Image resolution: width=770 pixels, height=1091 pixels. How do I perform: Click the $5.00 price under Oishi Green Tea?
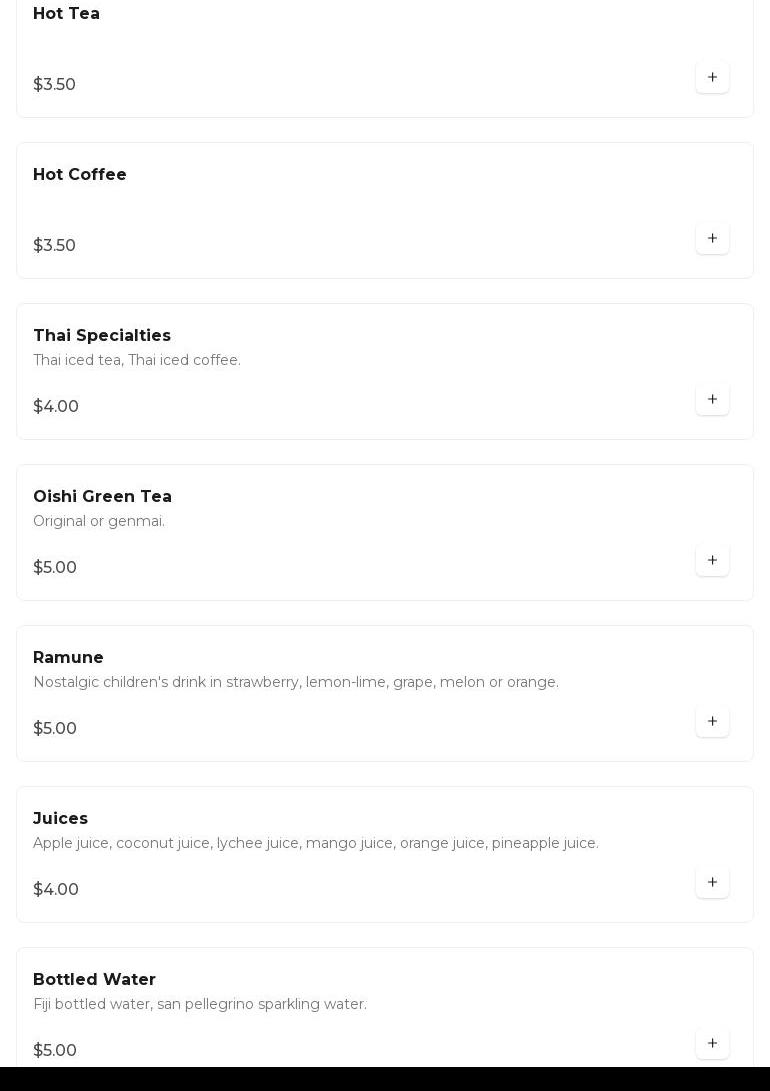pos(55,568)
